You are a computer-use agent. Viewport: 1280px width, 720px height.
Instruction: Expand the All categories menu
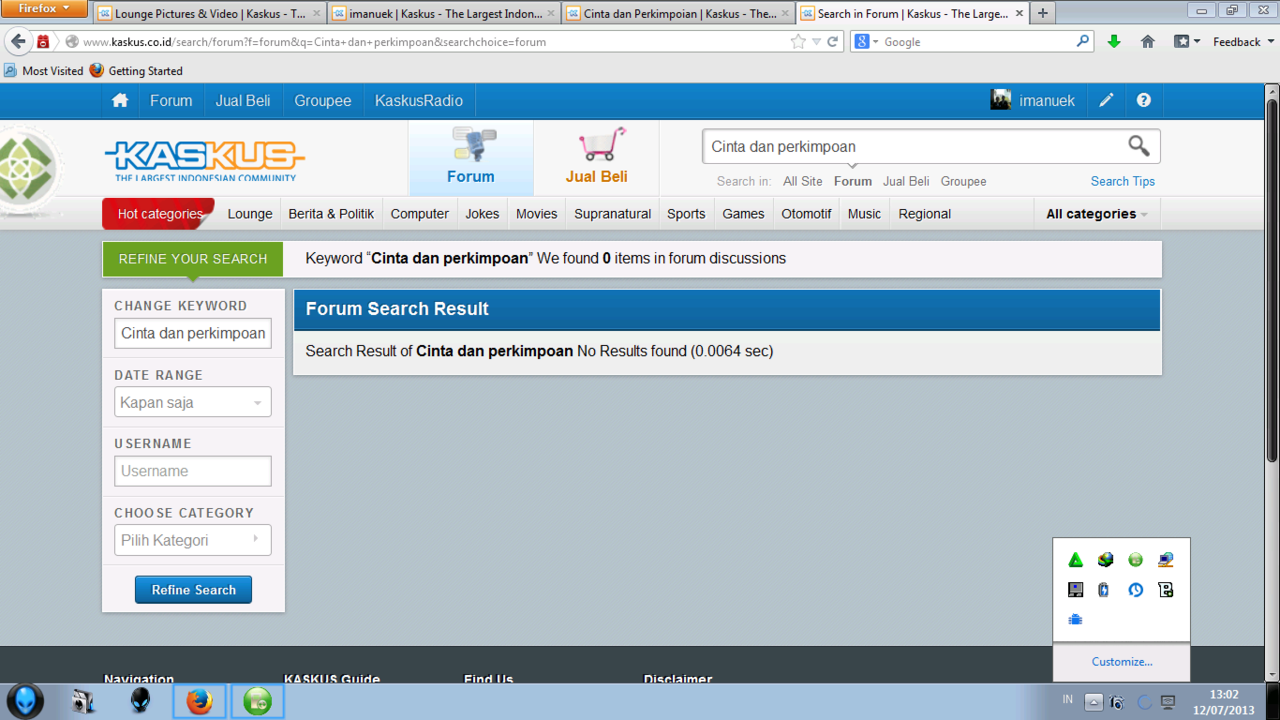[1097, 214]
